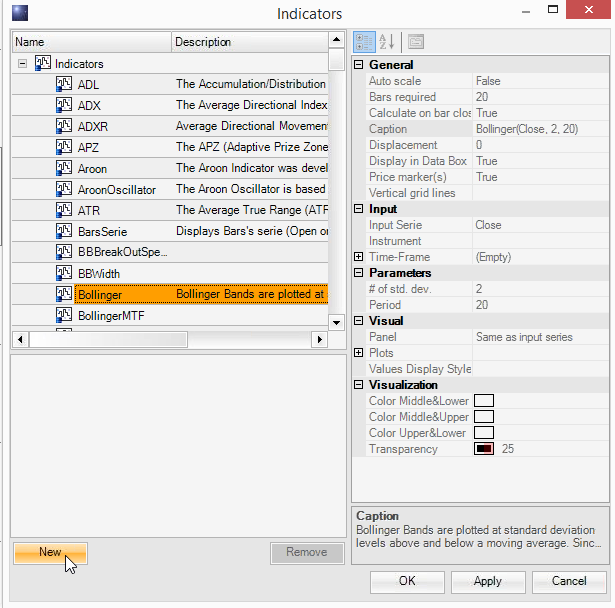The height and width of the screenshot is (608, 615).
Task: Collapse the Indicators tree root
Action: click(x=22, y=64)
